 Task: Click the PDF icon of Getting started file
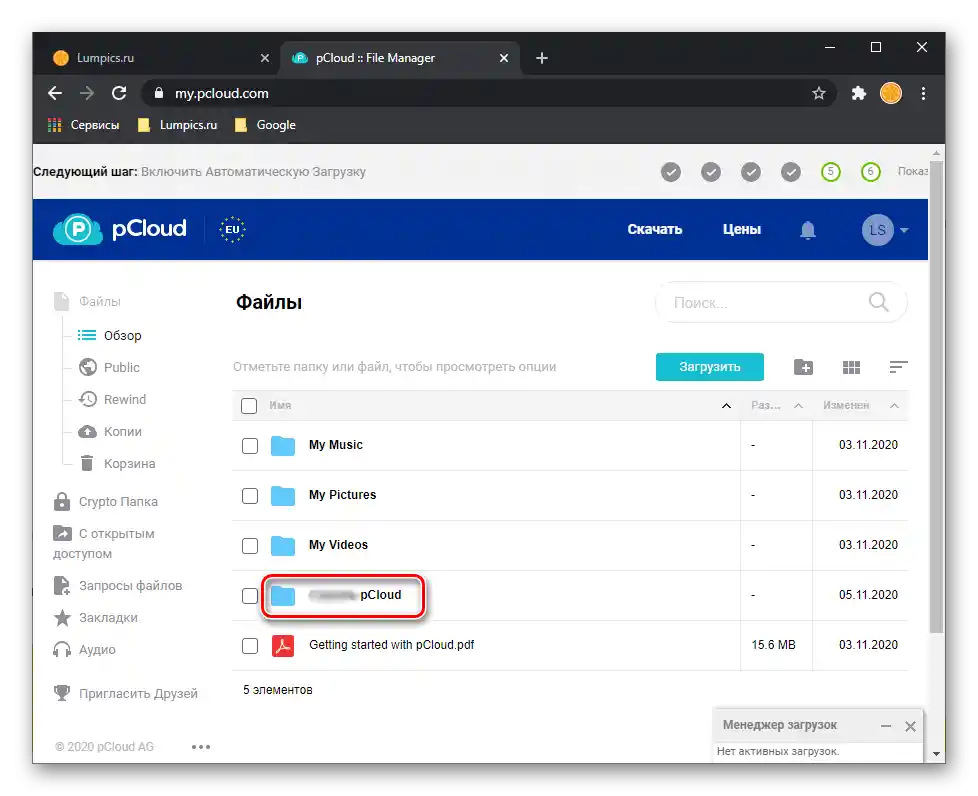click(x=283, y=646)
